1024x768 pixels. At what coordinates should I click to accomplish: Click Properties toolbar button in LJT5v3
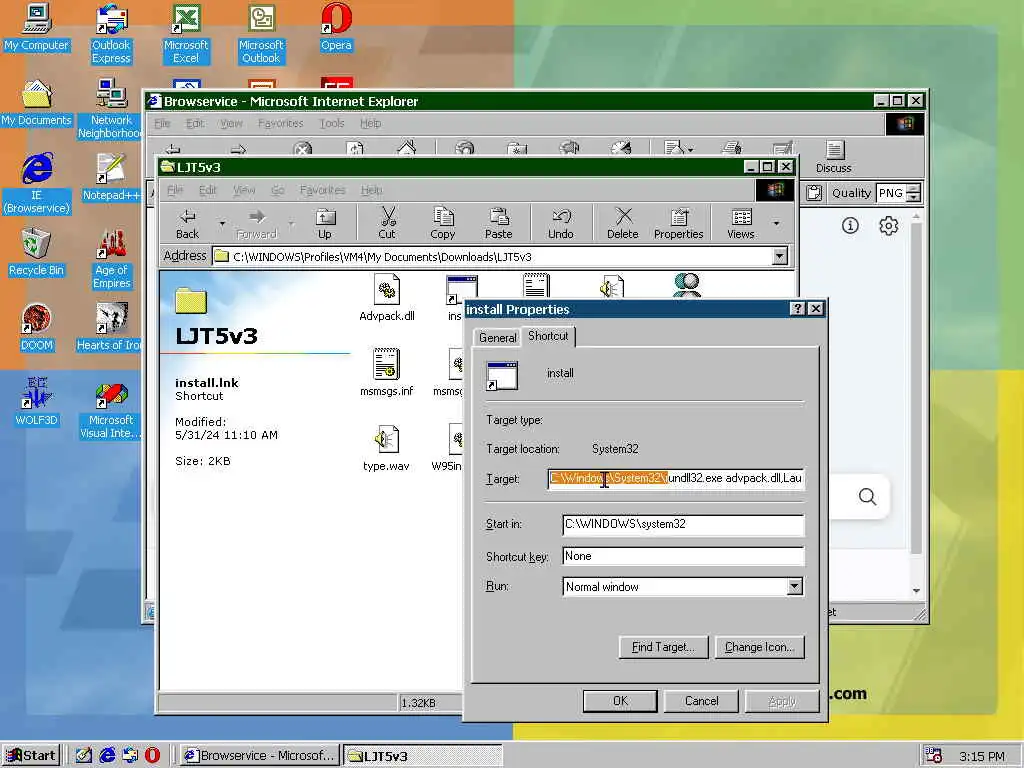point(679,224)
